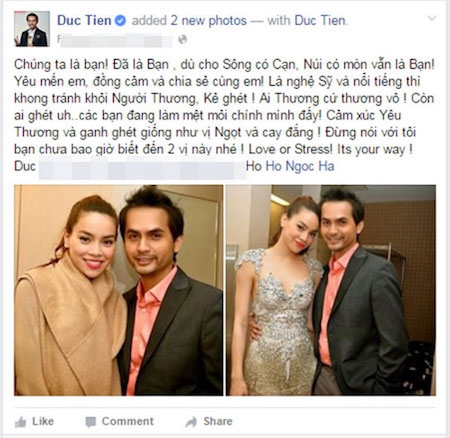
Task: Open Duc Tien profile picture thumbnail
Action: 32,29
